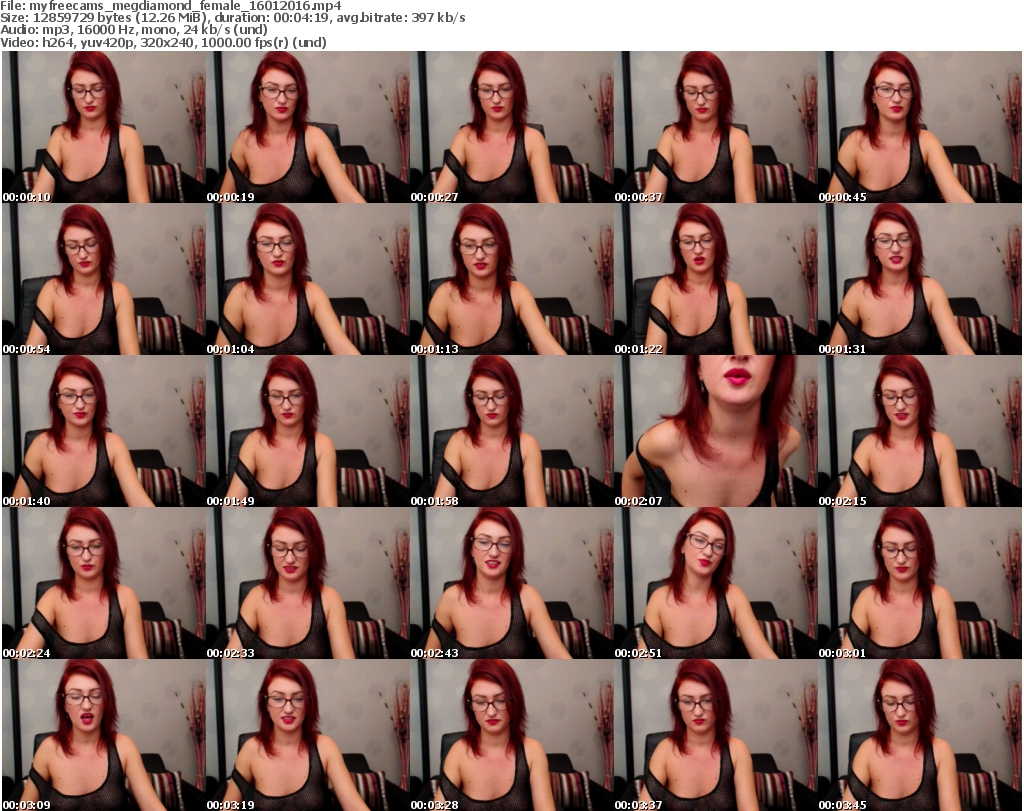Viewport: 1024px width, 811px height.
Task: Select the thumbnail stamped 00:01:22
Action: tap(716, 279)
